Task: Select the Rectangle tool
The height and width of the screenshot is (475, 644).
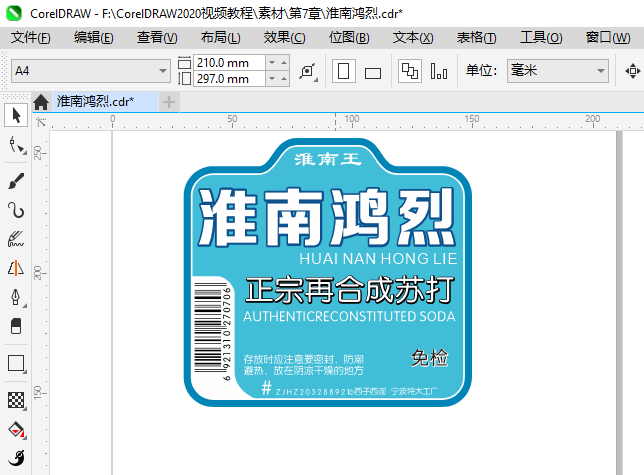Action: [x=16, y=363]
